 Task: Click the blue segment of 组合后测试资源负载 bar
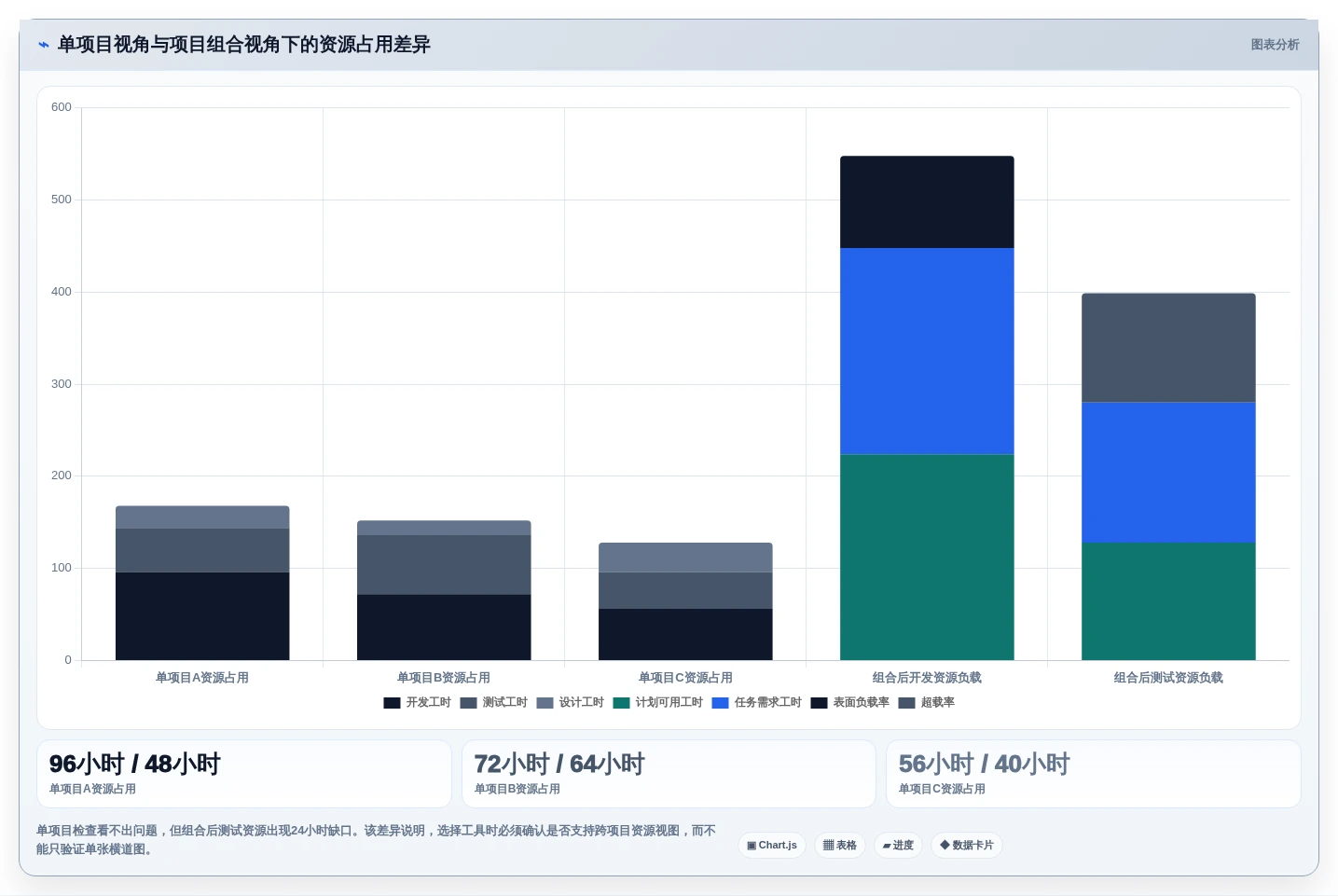pyautogui.click(x=1168, y=473)
